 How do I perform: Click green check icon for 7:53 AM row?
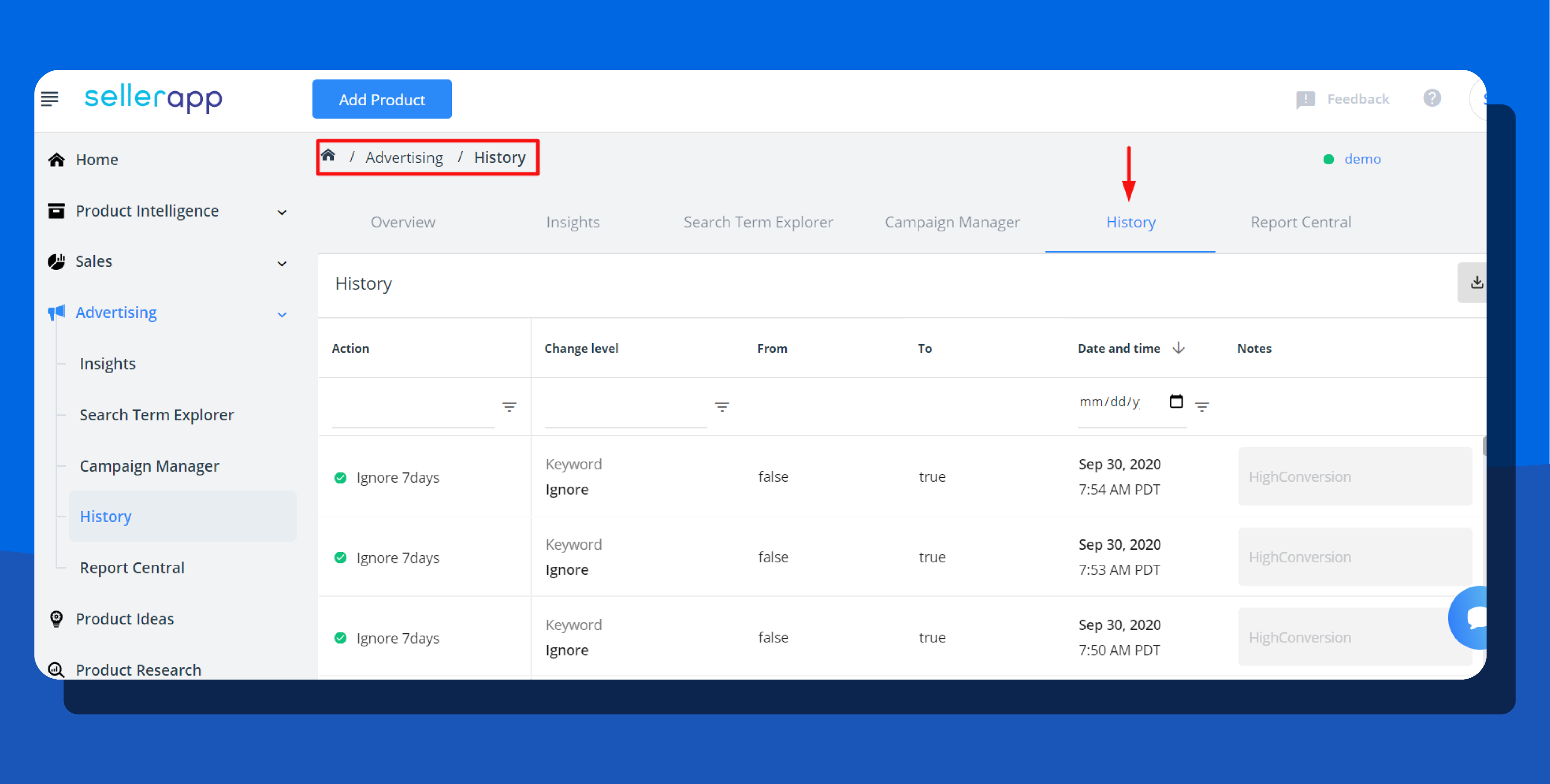pyautogui.click(x=340, y=558)
